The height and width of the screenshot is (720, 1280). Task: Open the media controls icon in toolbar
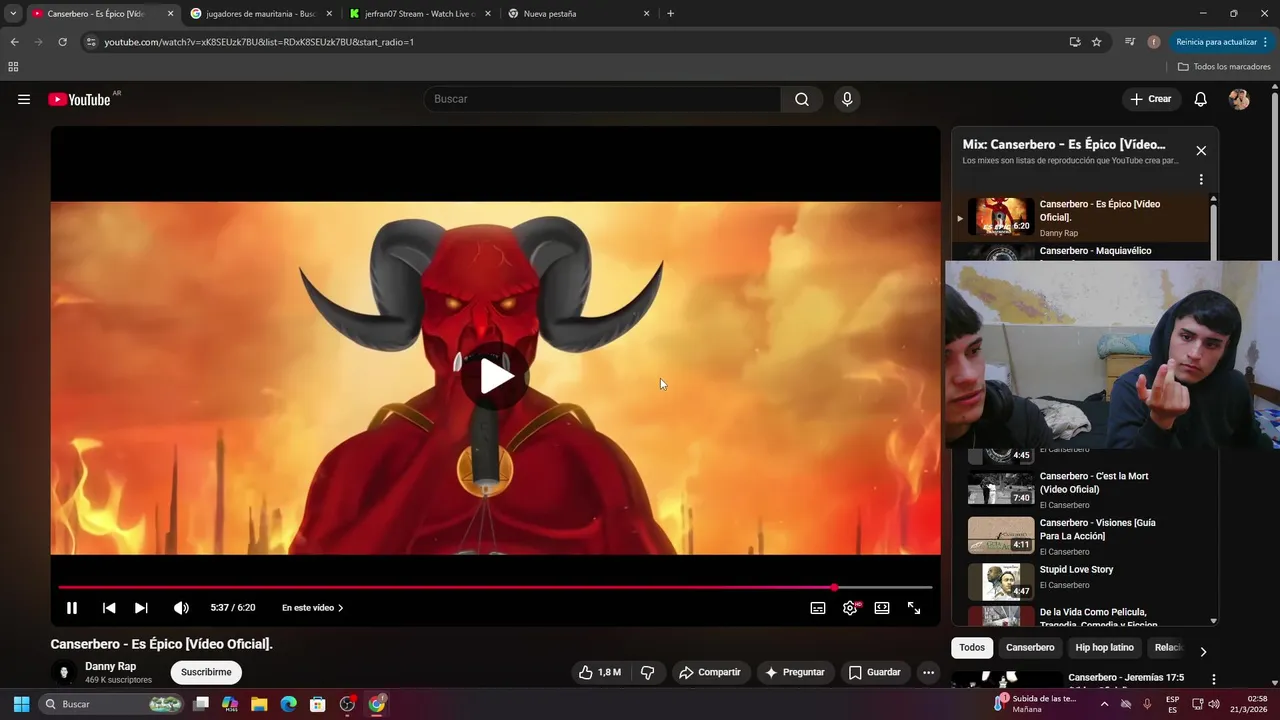pos(1129,42)
